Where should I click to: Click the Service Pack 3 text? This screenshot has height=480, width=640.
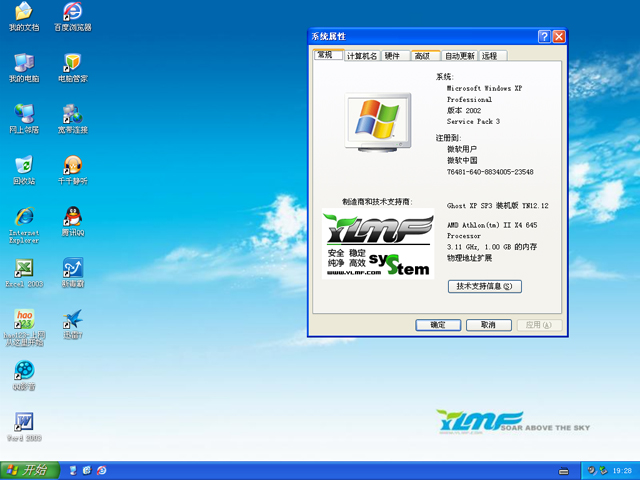point(473,121)
